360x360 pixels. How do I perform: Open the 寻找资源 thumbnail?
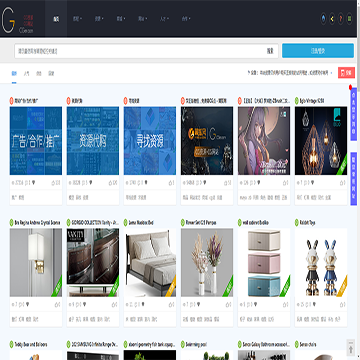[150, 141]
